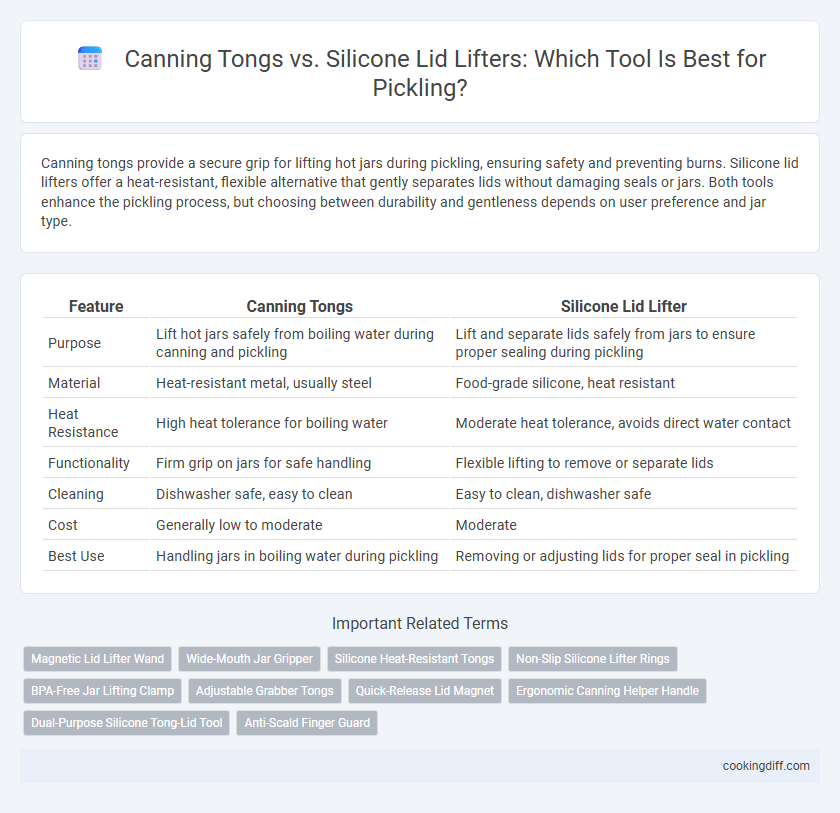Screen dimensions: 840x813
Task: Open the Quick-Release Lid Magnet tag
Action: (x=425, y=691)
